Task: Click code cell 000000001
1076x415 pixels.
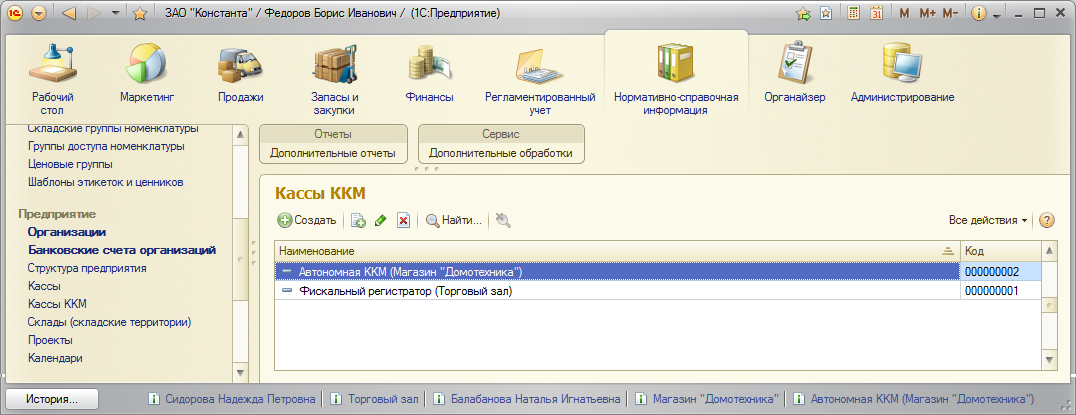Action: pyautogui.click(x=1000, y=291)
